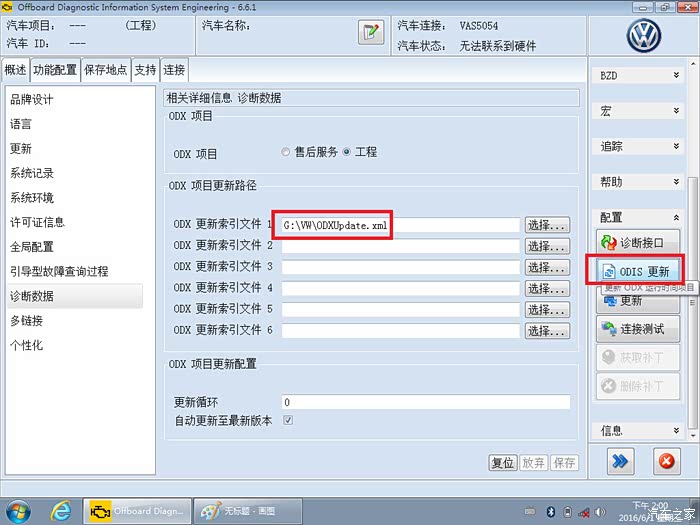Click the vehicle name edit icon

(371, 32)
